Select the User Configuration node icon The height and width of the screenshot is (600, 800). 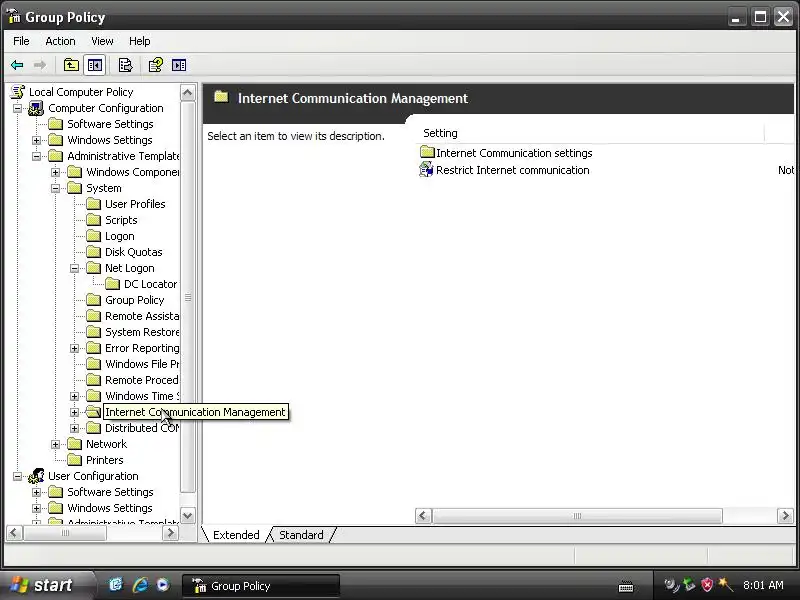[36, 476]
